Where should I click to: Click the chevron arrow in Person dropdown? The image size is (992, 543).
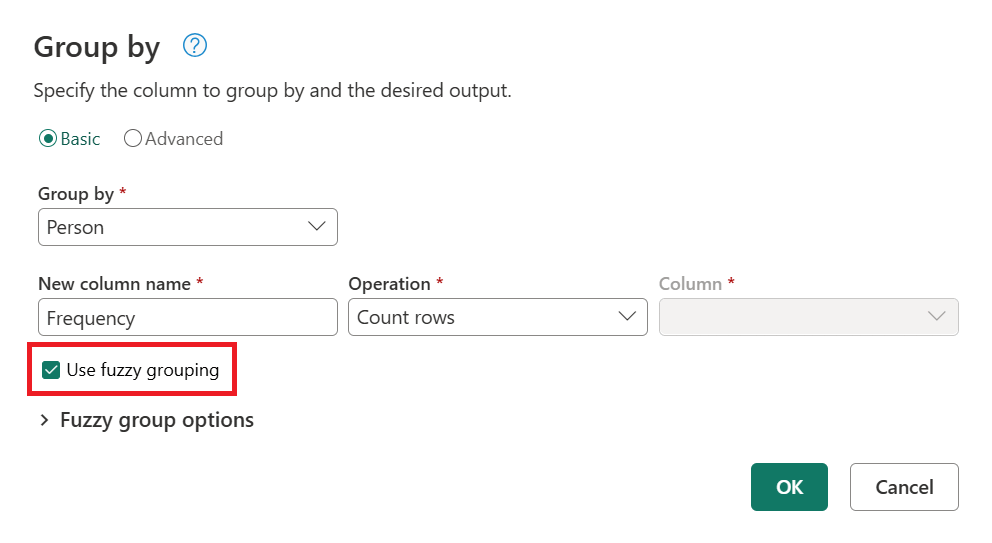pyautogui.click(x=316, y=226)
